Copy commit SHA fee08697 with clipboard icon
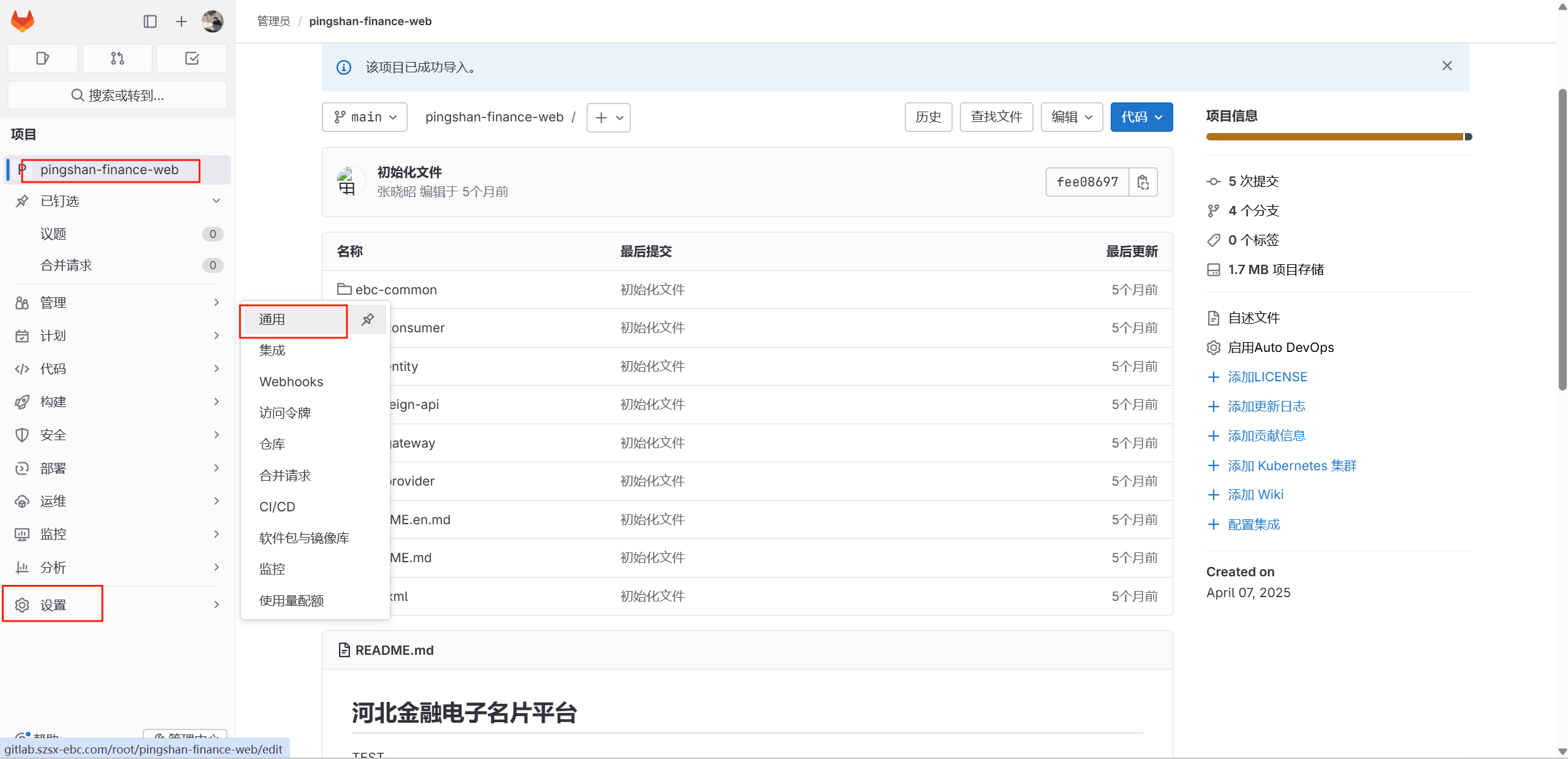This screenshot has width=1568, height=759. pyautogui.click(x=1143, y=182)
